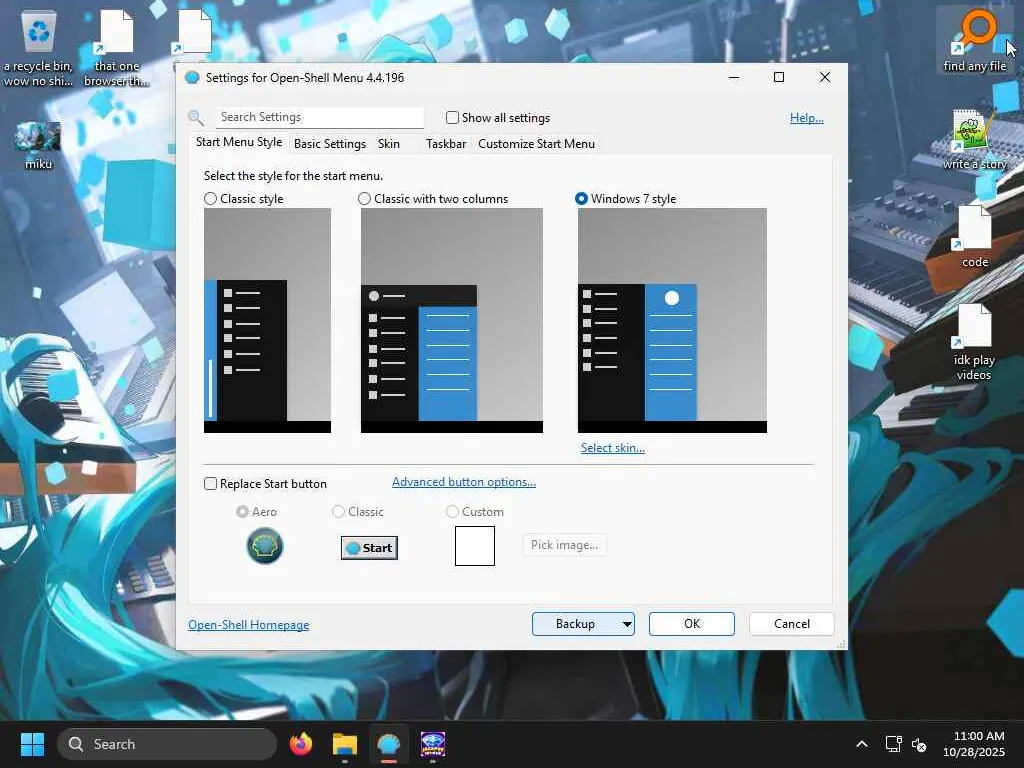This screenshot has height=768, width=1024.
Task: Click the Search Settings input field
Action: [x=319, y=118]
